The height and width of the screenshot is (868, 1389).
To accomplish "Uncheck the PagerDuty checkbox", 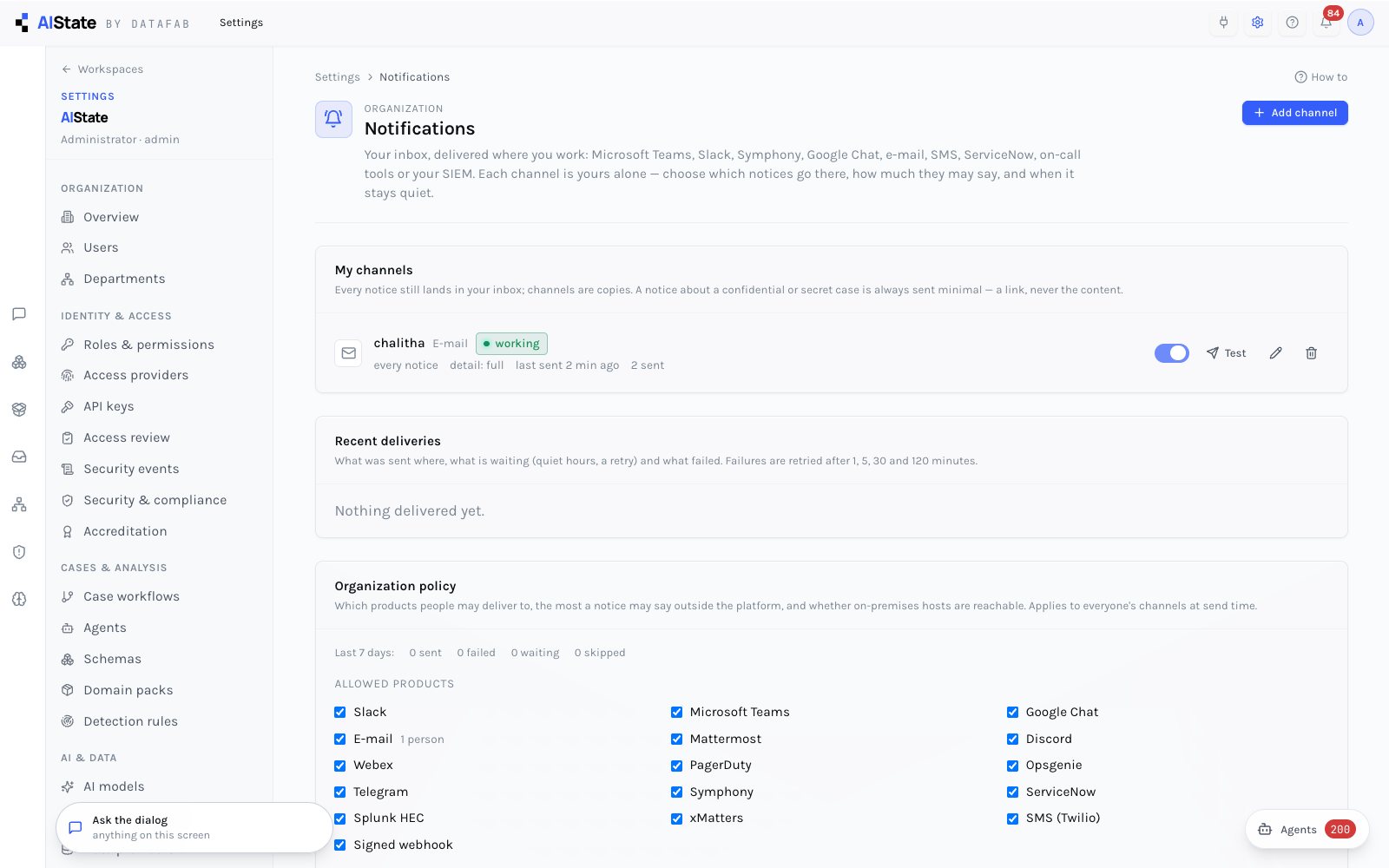I will (676, 766).
